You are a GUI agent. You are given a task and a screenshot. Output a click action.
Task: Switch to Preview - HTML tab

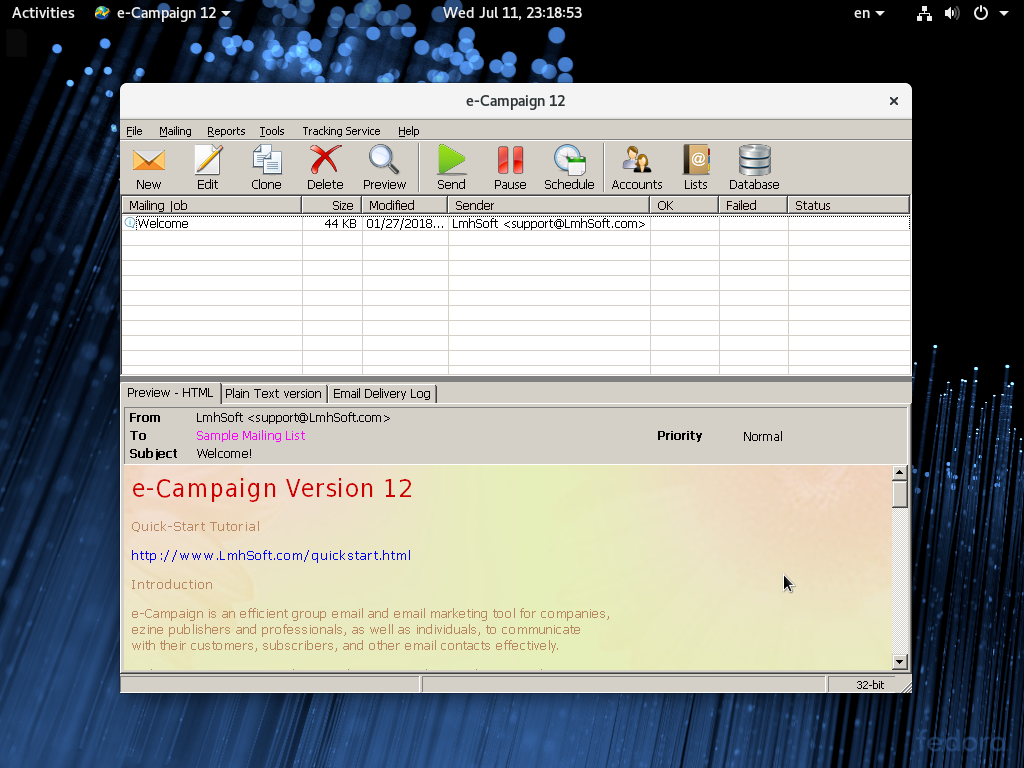pyautogui.click(x=170, y=392)
